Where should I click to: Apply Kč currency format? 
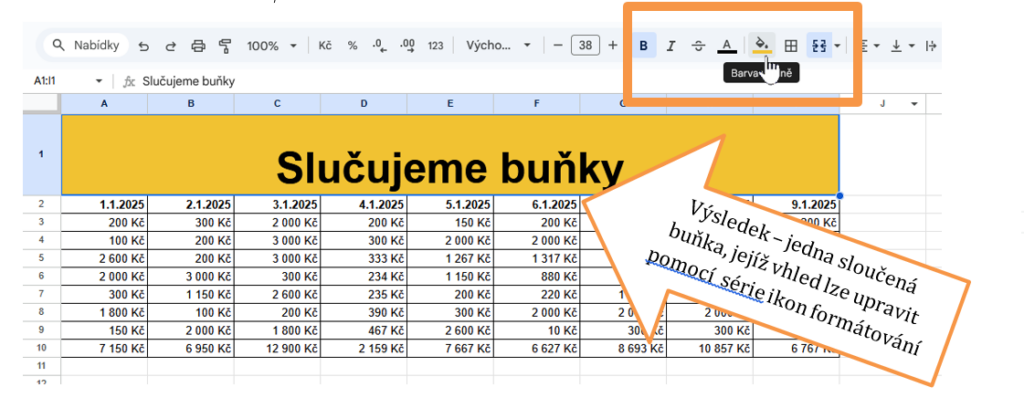pos(325,46)
